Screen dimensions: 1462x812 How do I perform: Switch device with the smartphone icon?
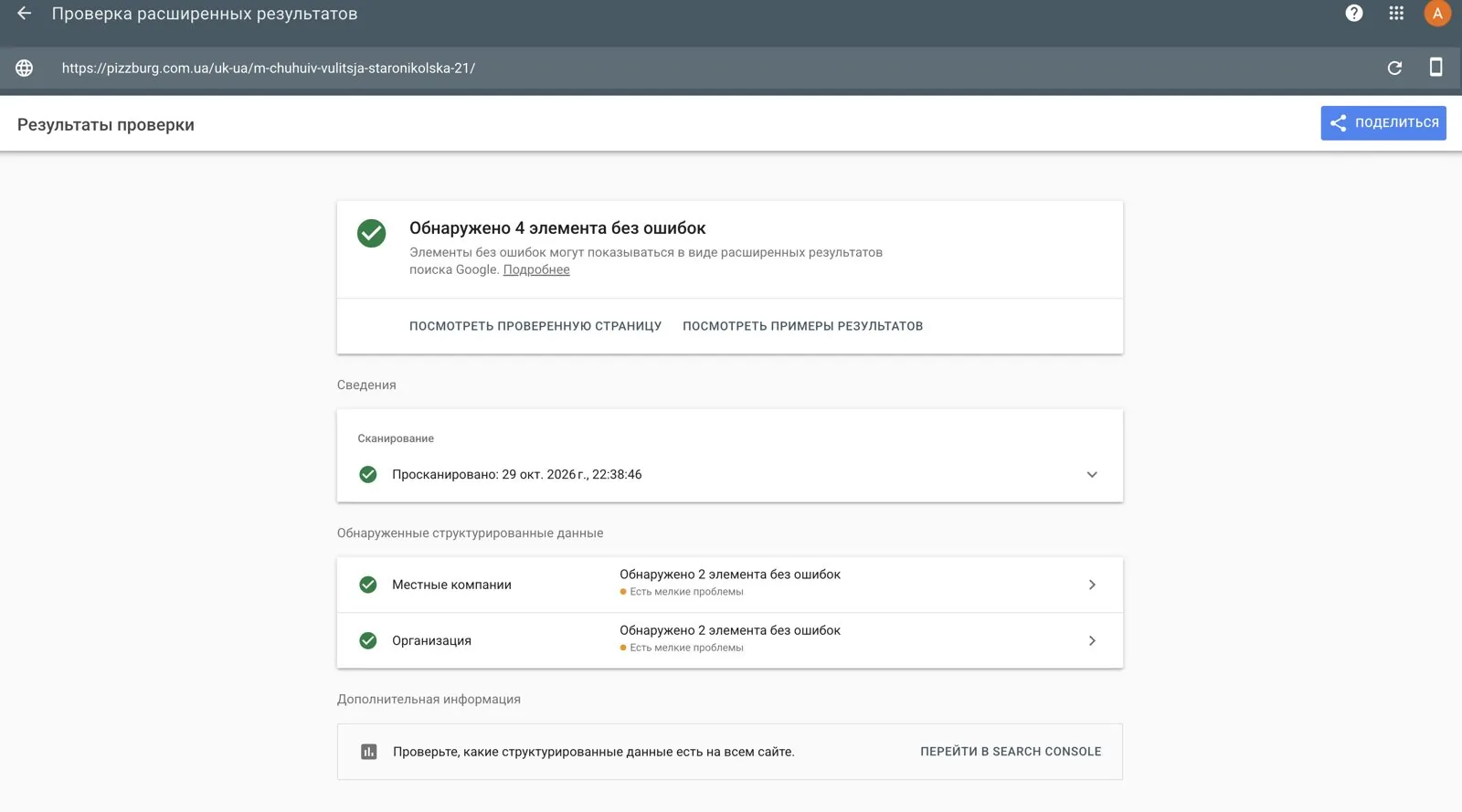coord(1436,67)
